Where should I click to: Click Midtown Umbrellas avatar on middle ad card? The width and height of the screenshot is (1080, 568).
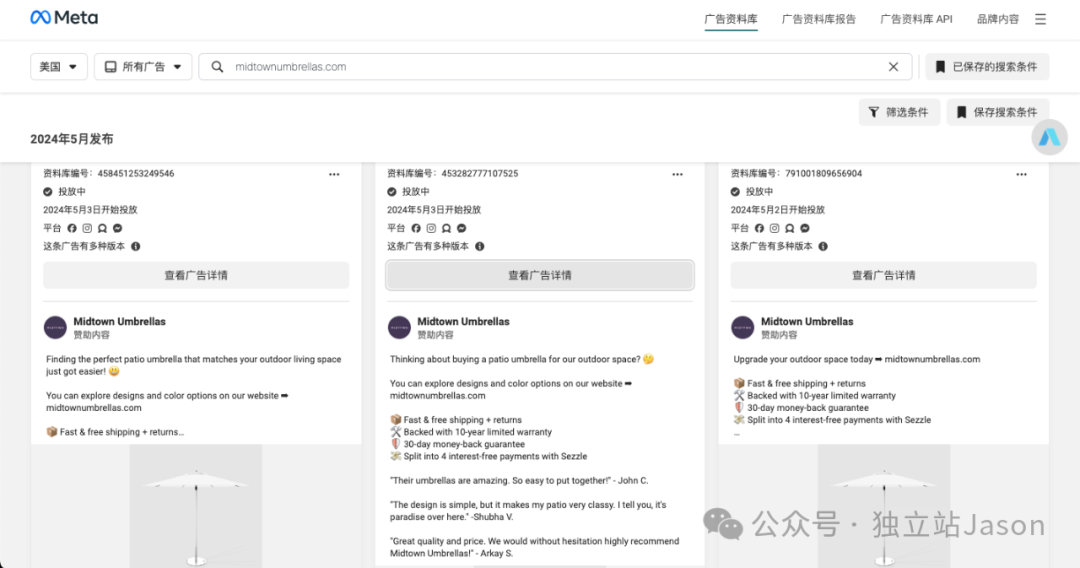tap(399, 327)
